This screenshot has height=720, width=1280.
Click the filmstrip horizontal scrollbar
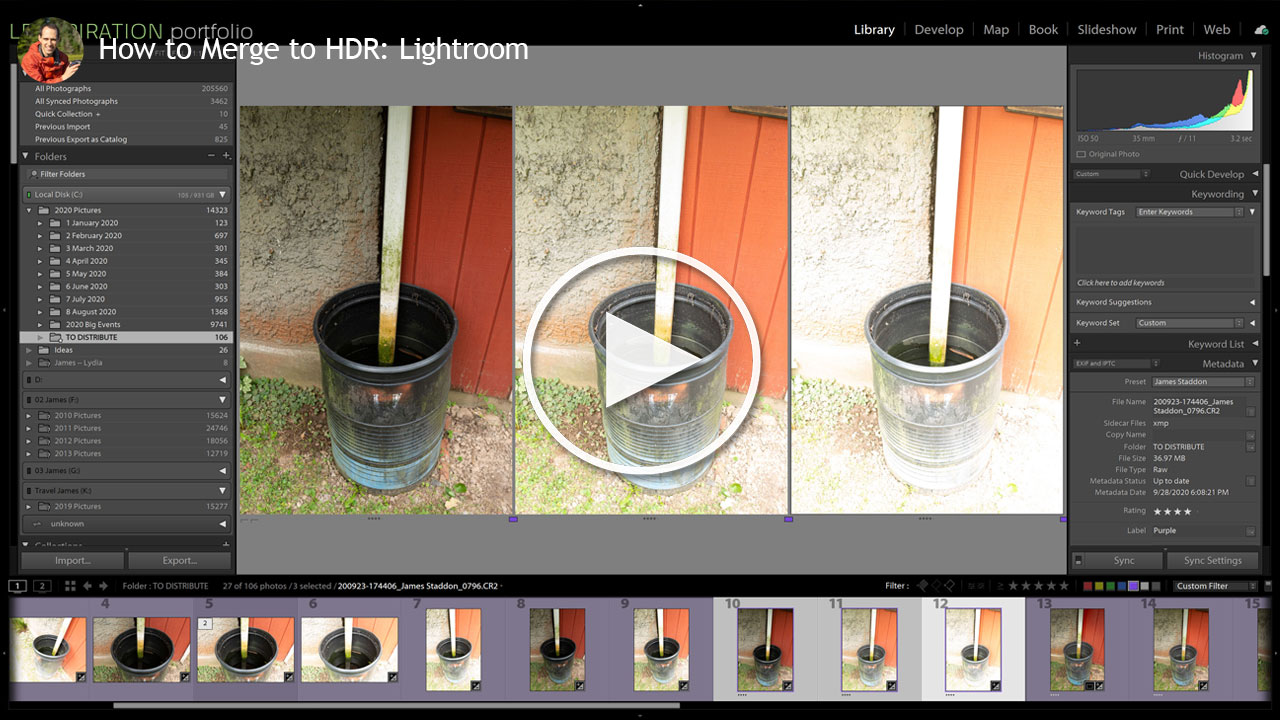coord(397,706)
